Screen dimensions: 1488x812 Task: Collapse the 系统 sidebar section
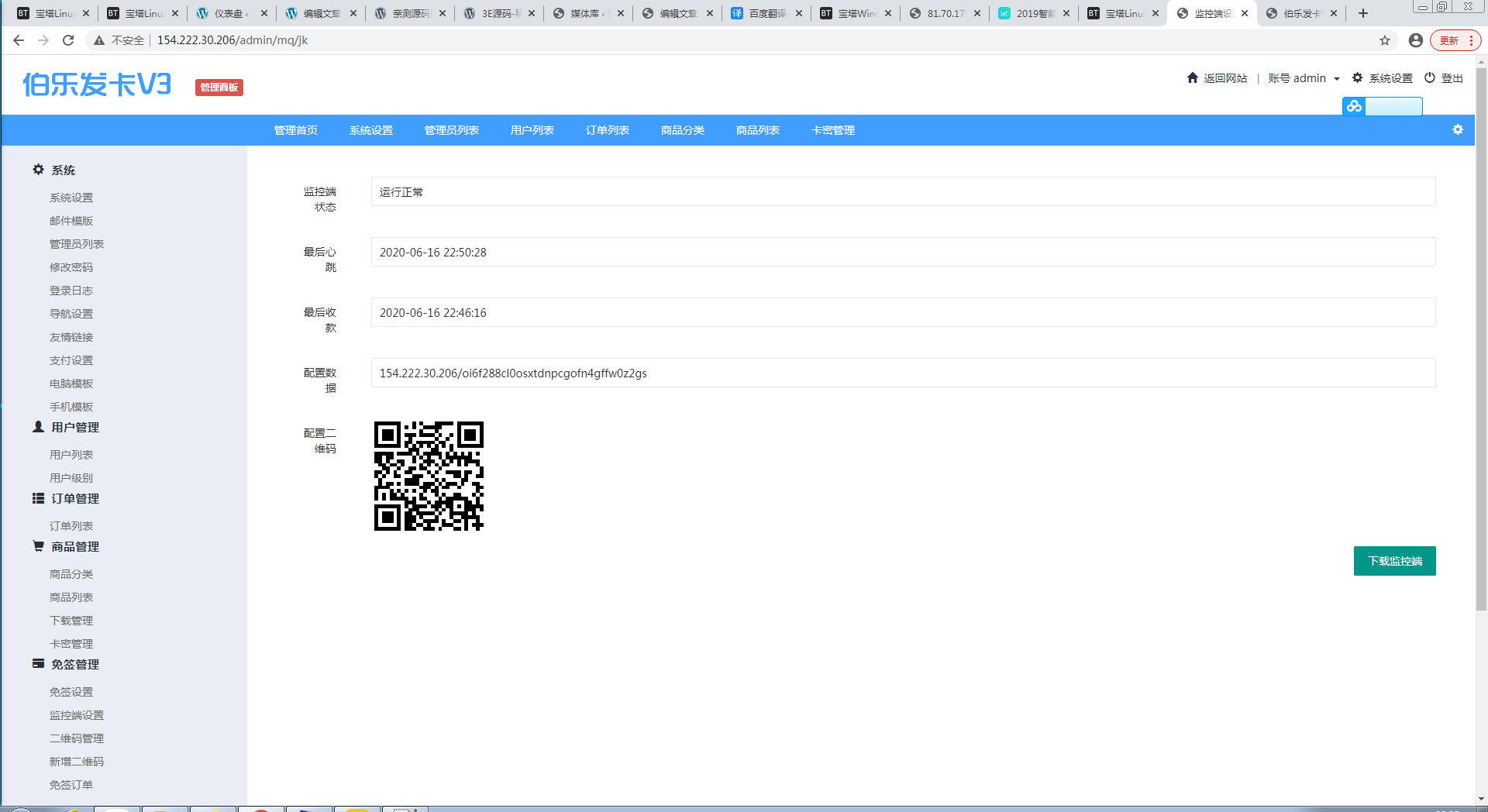point(54,170)
